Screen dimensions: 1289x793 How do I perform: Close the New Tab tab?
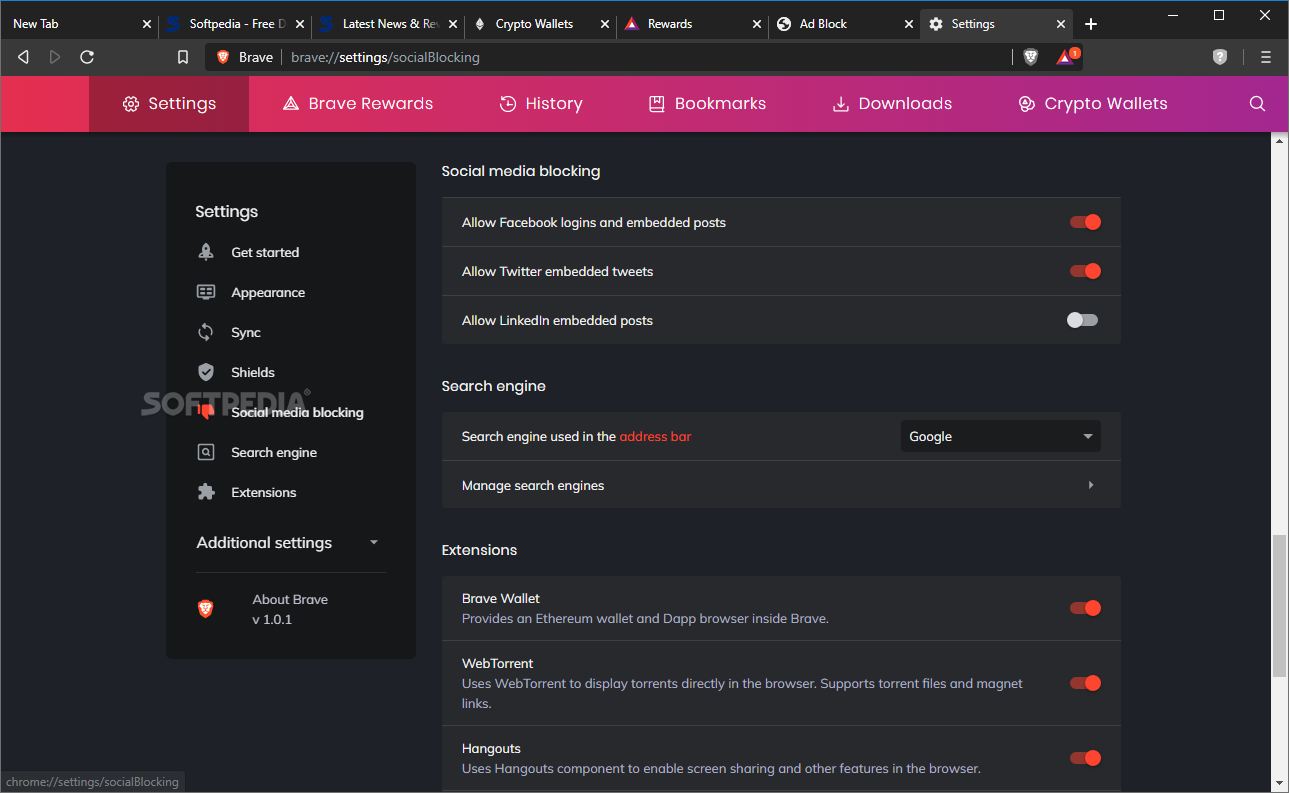(x=146, y=24)
